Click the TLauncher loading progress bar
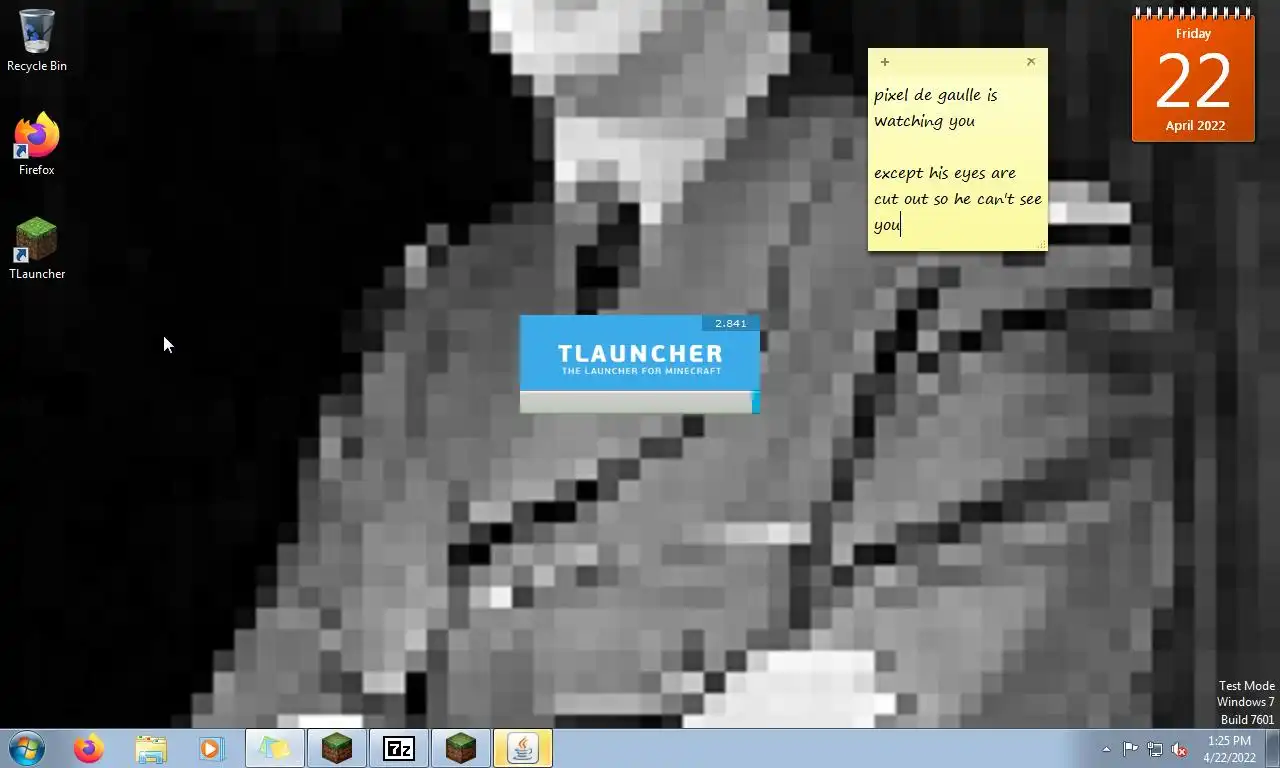1280x768 pixels. point(640,402)
